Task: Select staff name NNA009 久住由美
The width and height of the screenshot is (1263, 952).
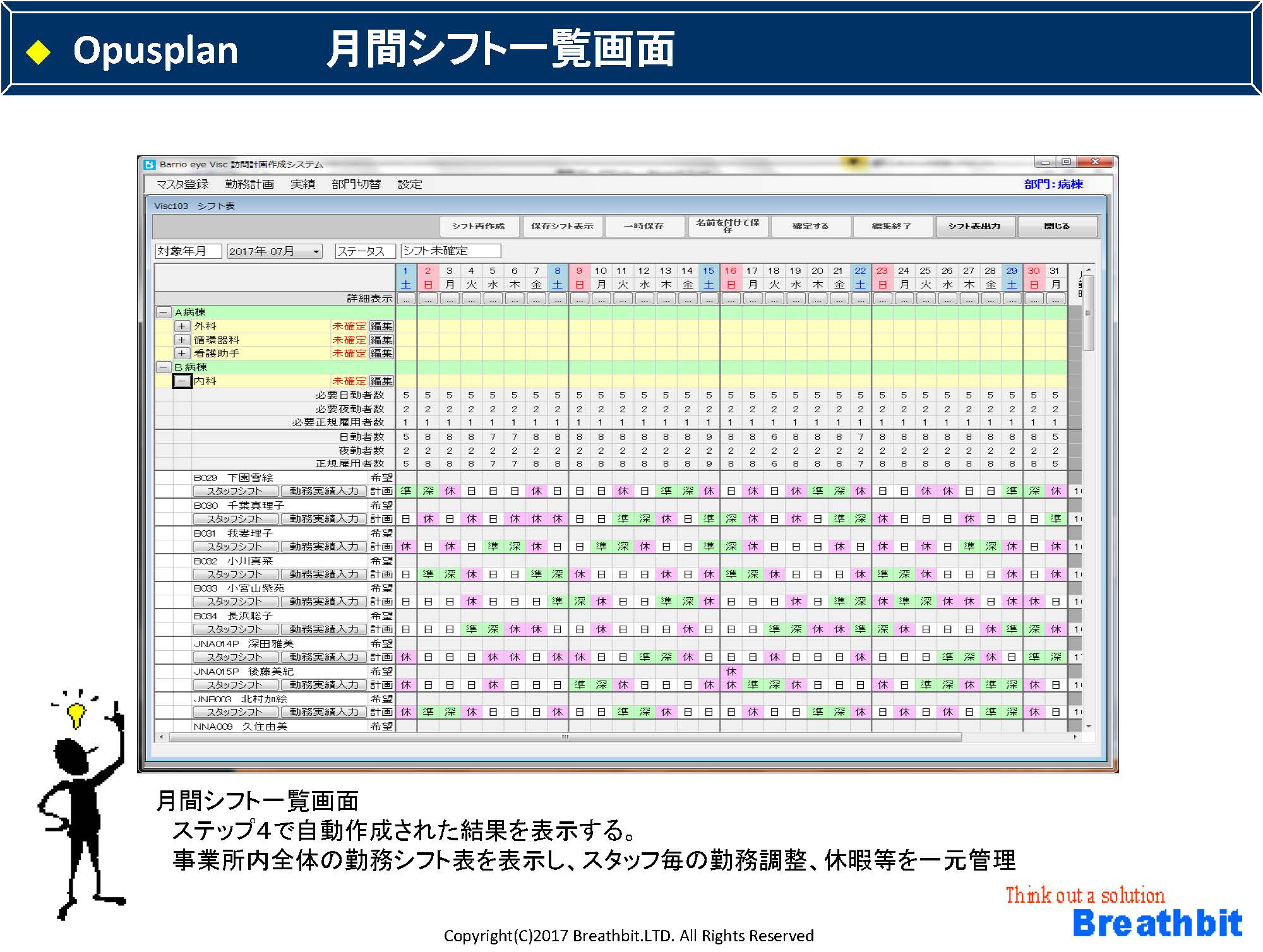Action: (241, 727)
